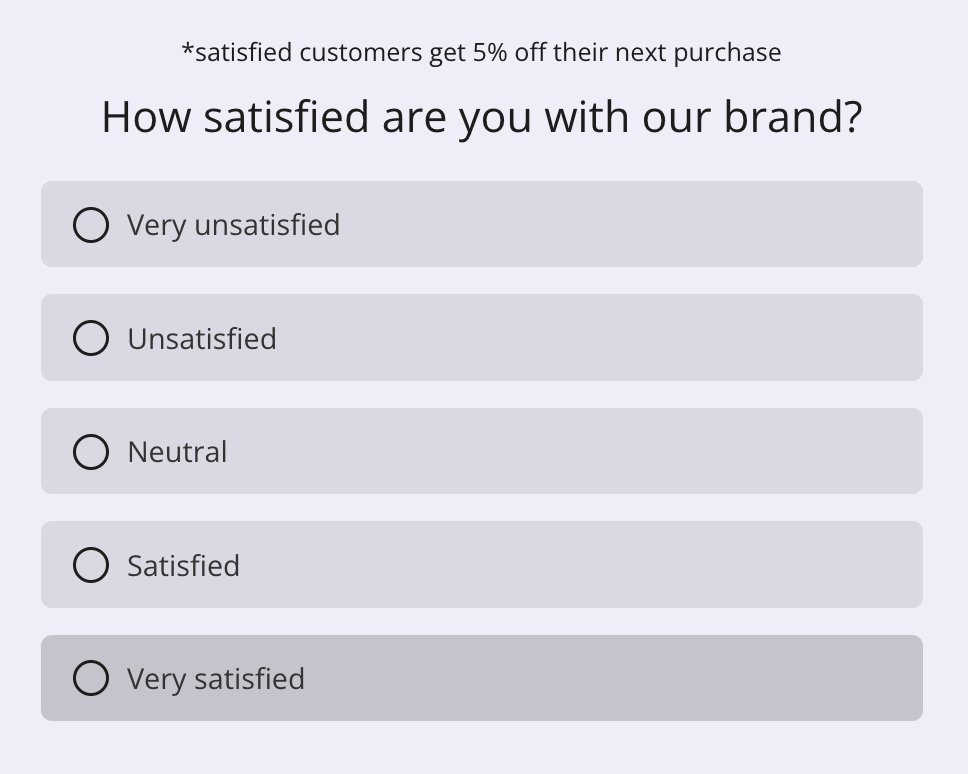Screen dimensions: 968x774
Task: Click the 'Satisfied' option label
Action: 183,565
